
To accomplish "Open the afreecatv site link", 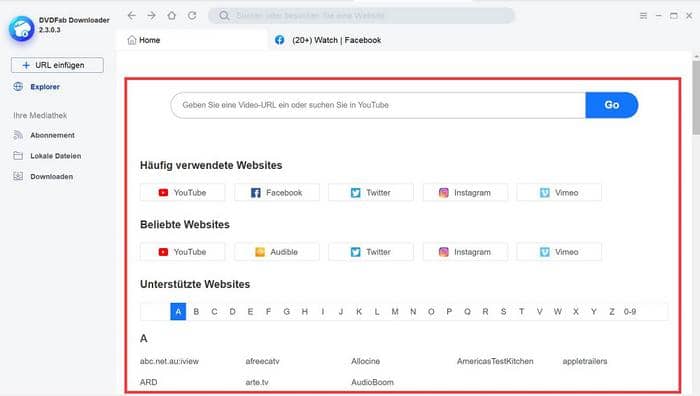I will click(x=262, y=361).
